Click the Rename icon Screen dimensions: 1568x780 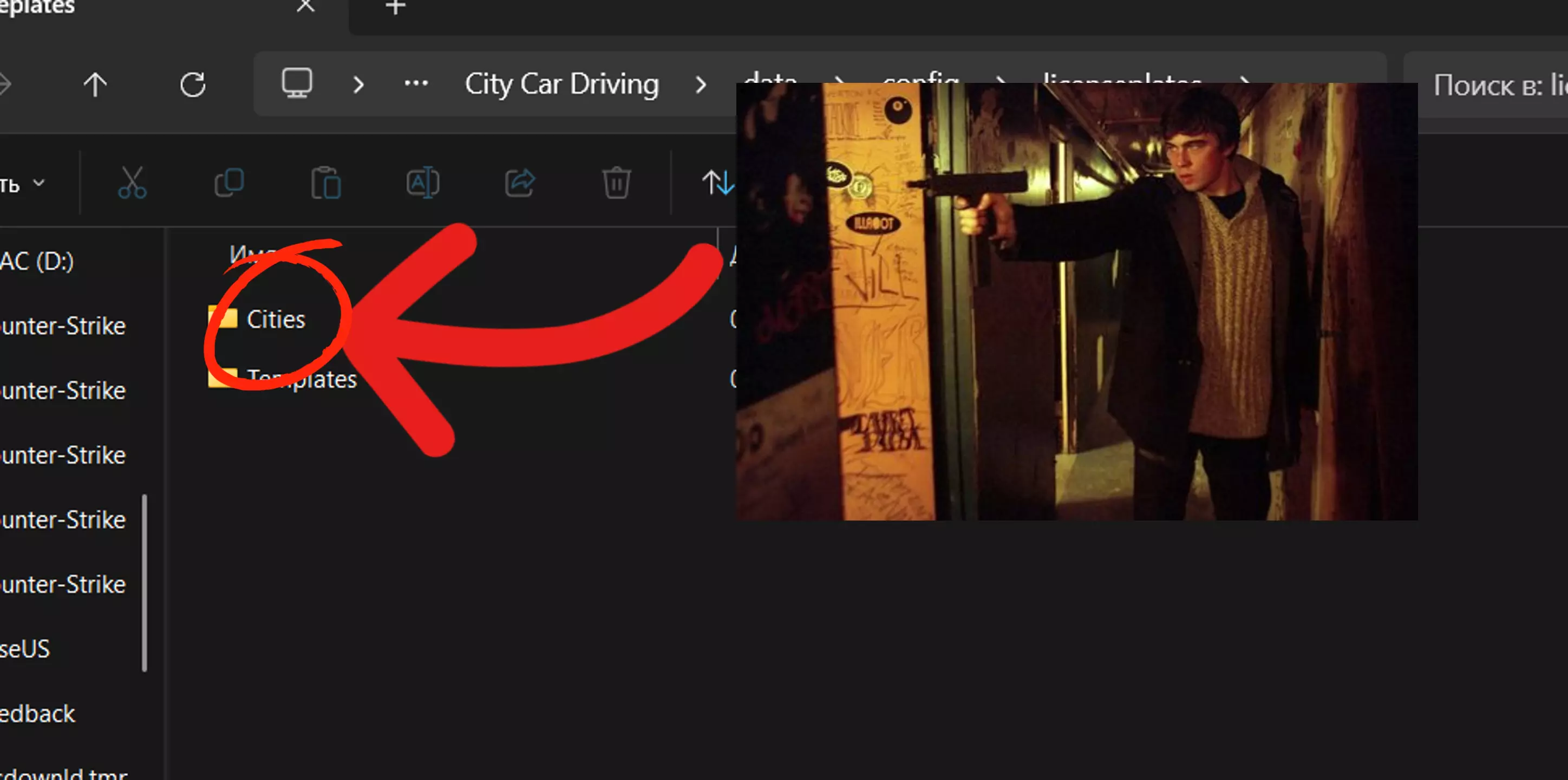[422, 183]
